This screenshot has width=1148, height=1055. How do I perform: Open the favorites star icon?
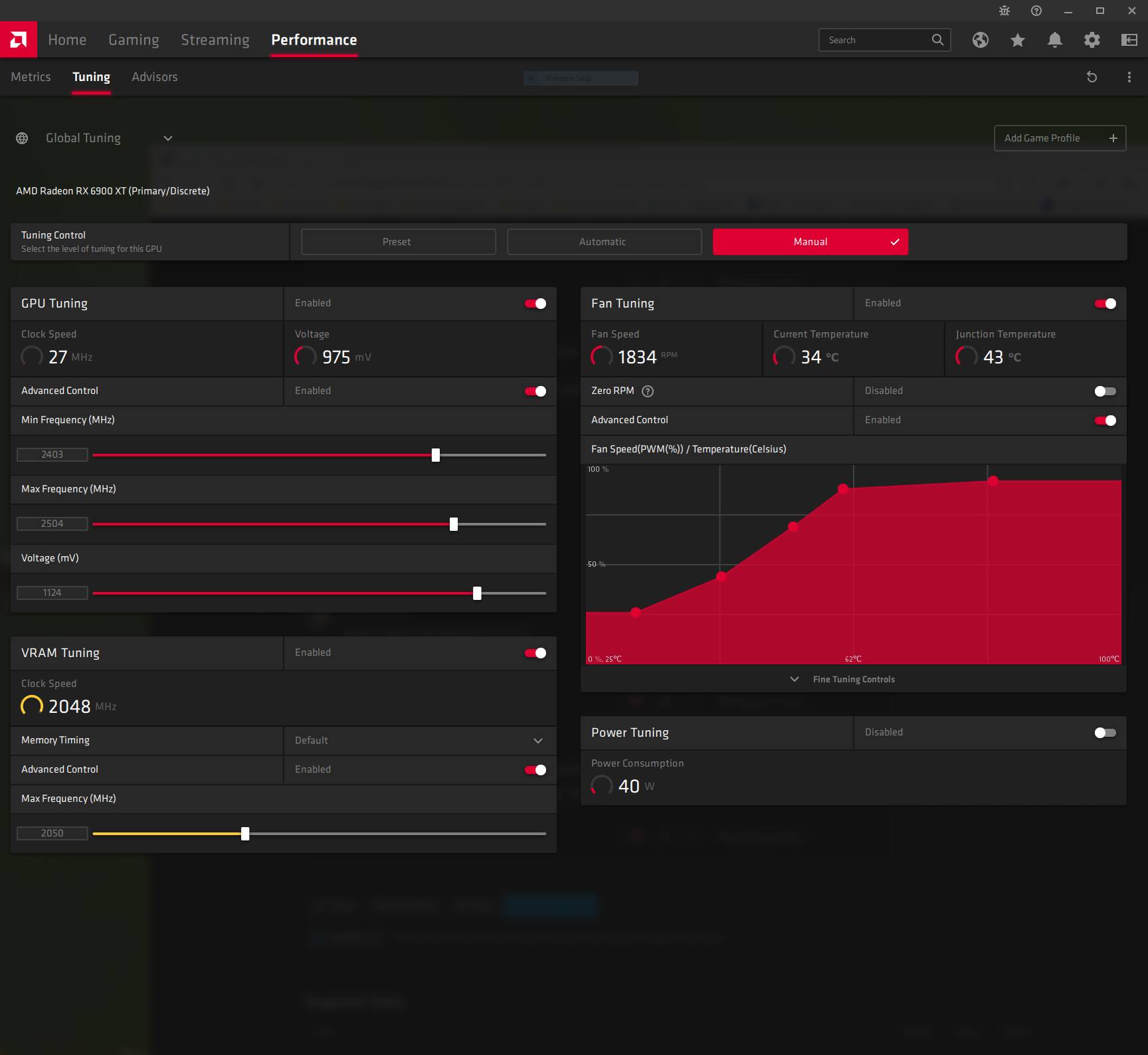[x=1017, y=40]
